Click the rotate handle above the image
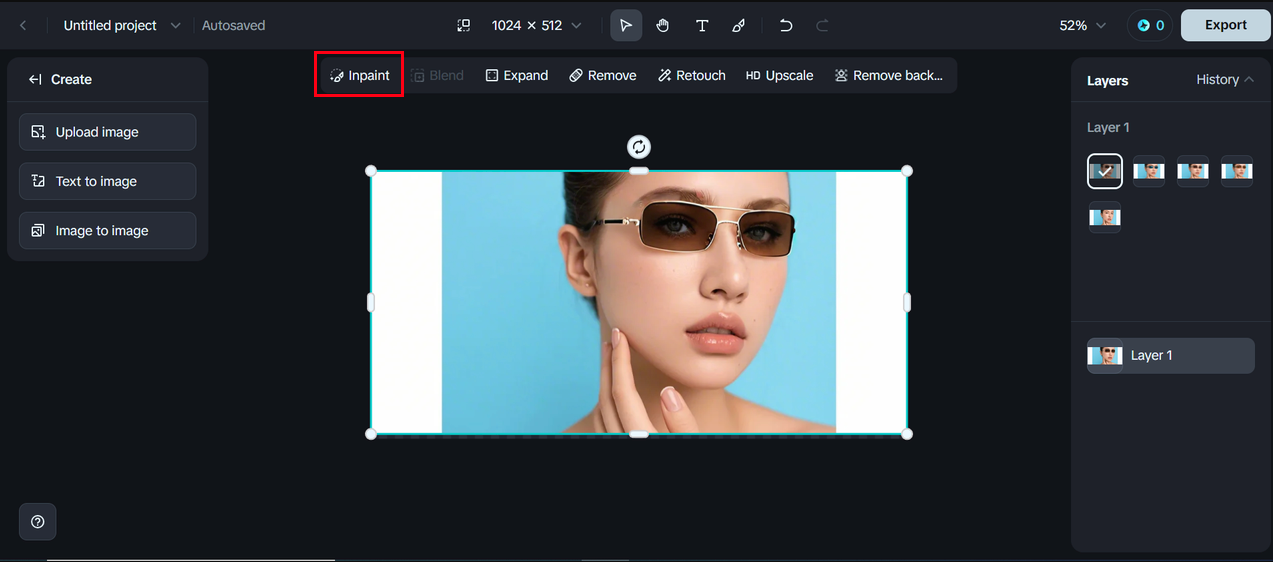 click(639, 147)
